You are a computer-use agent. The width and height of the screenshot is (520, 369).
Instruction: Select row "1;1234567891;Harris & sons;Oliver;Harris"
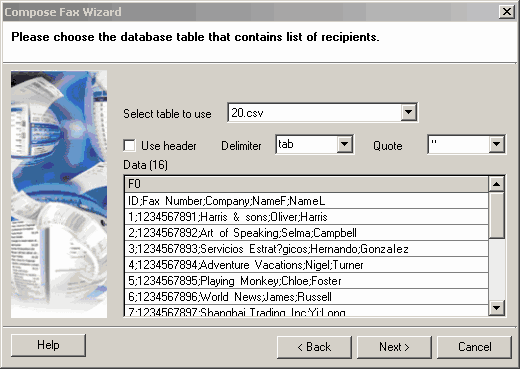[306, 217]
